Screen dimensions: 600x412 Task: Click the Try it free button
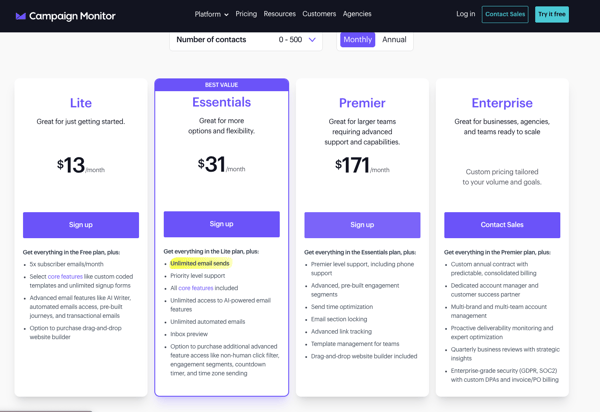tap(552, 14)
